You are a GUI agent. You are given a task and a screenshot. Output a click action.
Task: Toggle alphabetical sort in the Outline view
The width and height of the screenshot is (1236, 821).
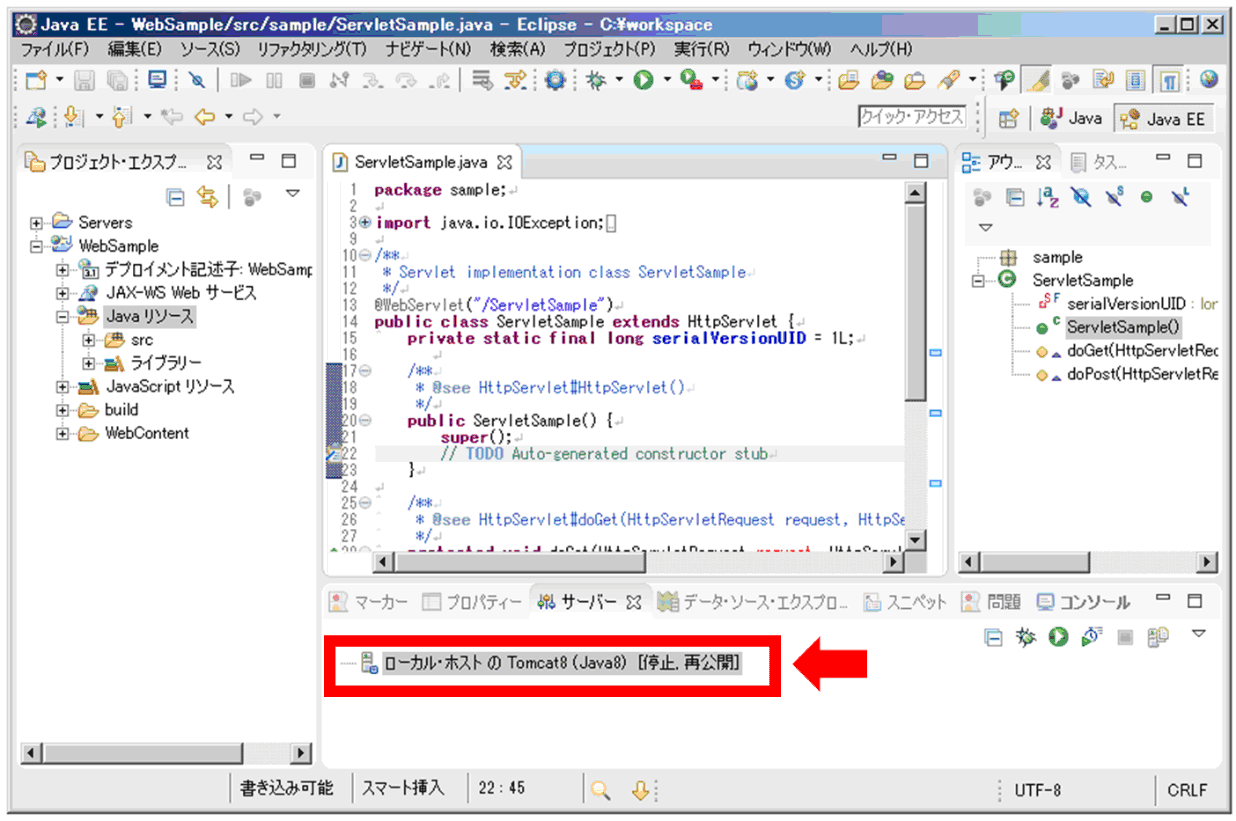(x=1047, y=197)
